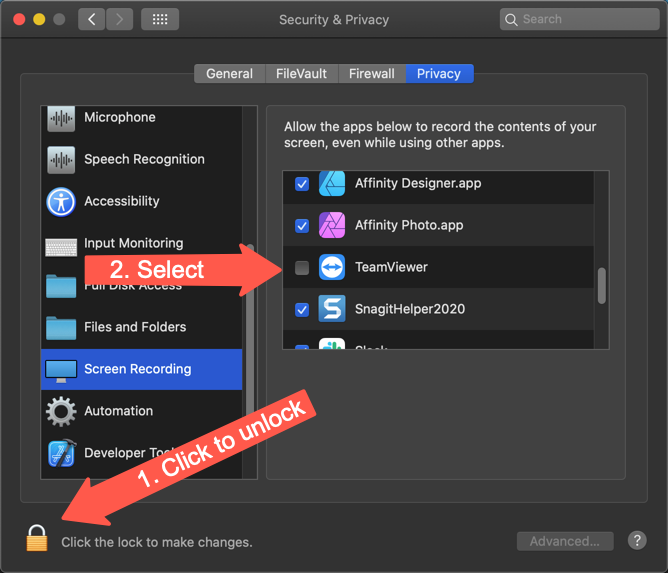The width and height of the screenshot is (668, 573).
Task: Click inside the Search field
Action: (x=579, y=19)
